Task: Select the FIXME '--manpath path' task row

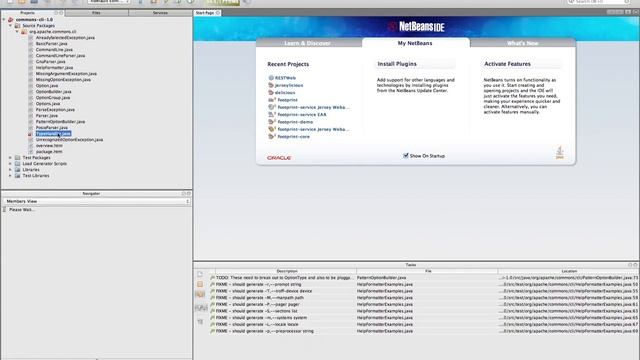Action: pyautogui.click(x=424, y=298)
